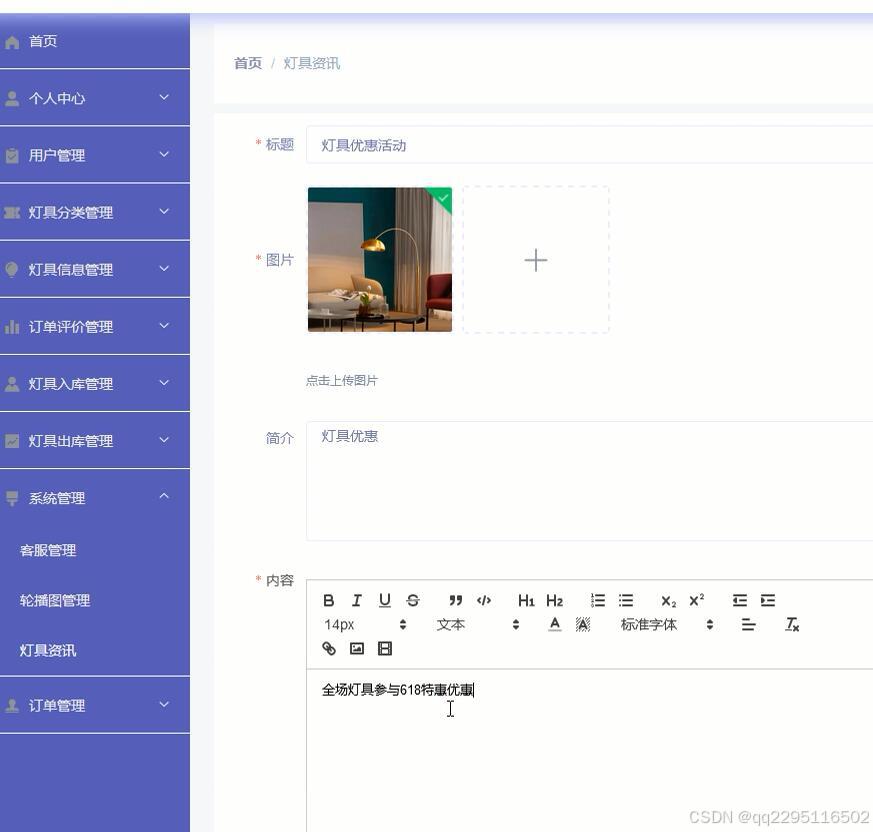Insert an ordered list
The width and height of the screenshot is (873, 832).
click(597, 600)
